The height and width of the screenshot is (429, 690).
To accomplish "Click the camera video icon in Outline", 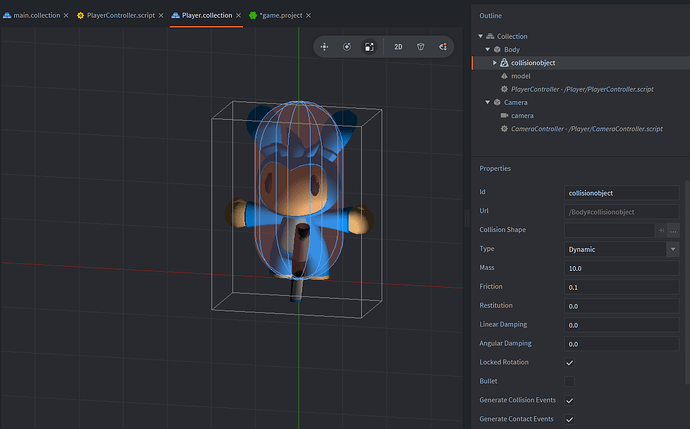I will coord(504,115).
